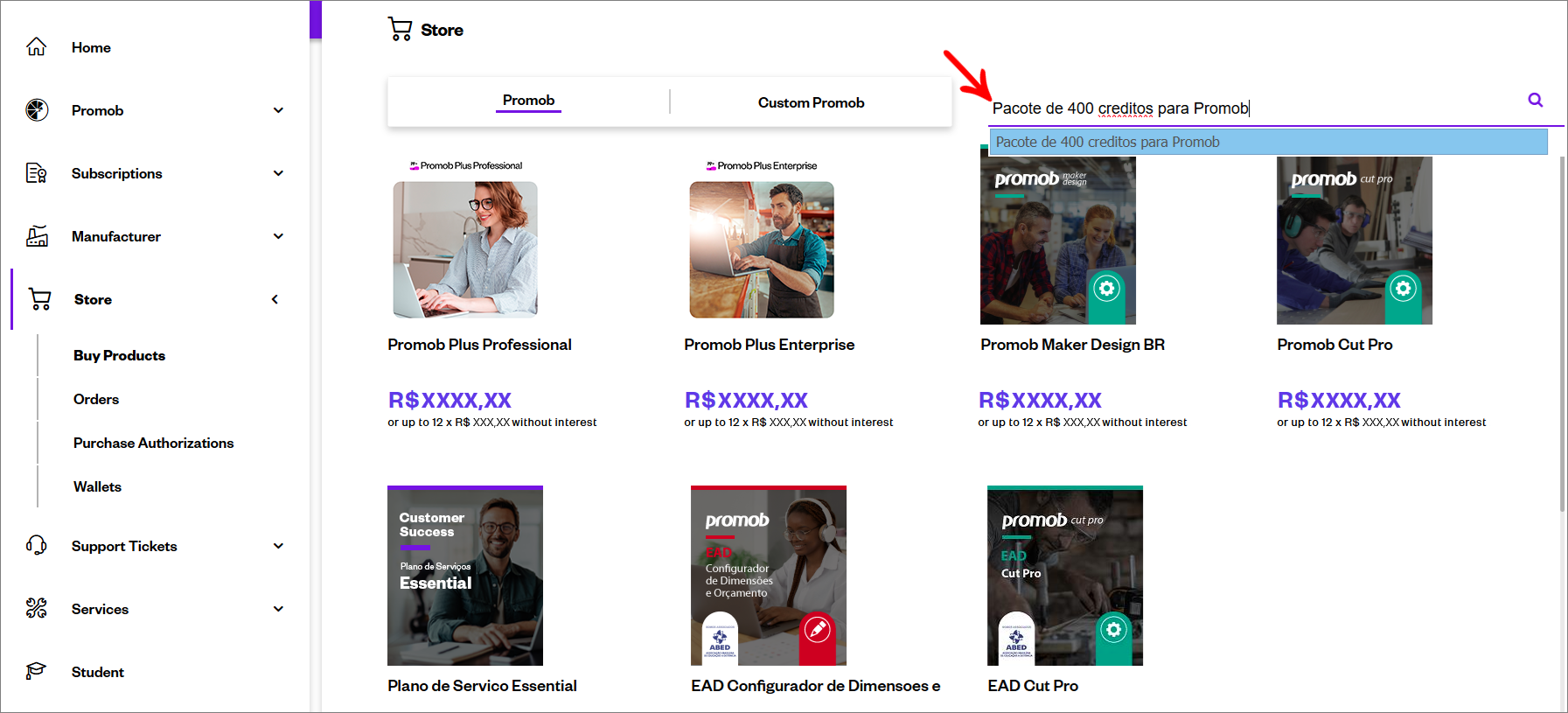The height and width of the screenshot is (713, 1568).
Task: Open Purchase Authorizations submenu item
Action: (x=154, y=443)
